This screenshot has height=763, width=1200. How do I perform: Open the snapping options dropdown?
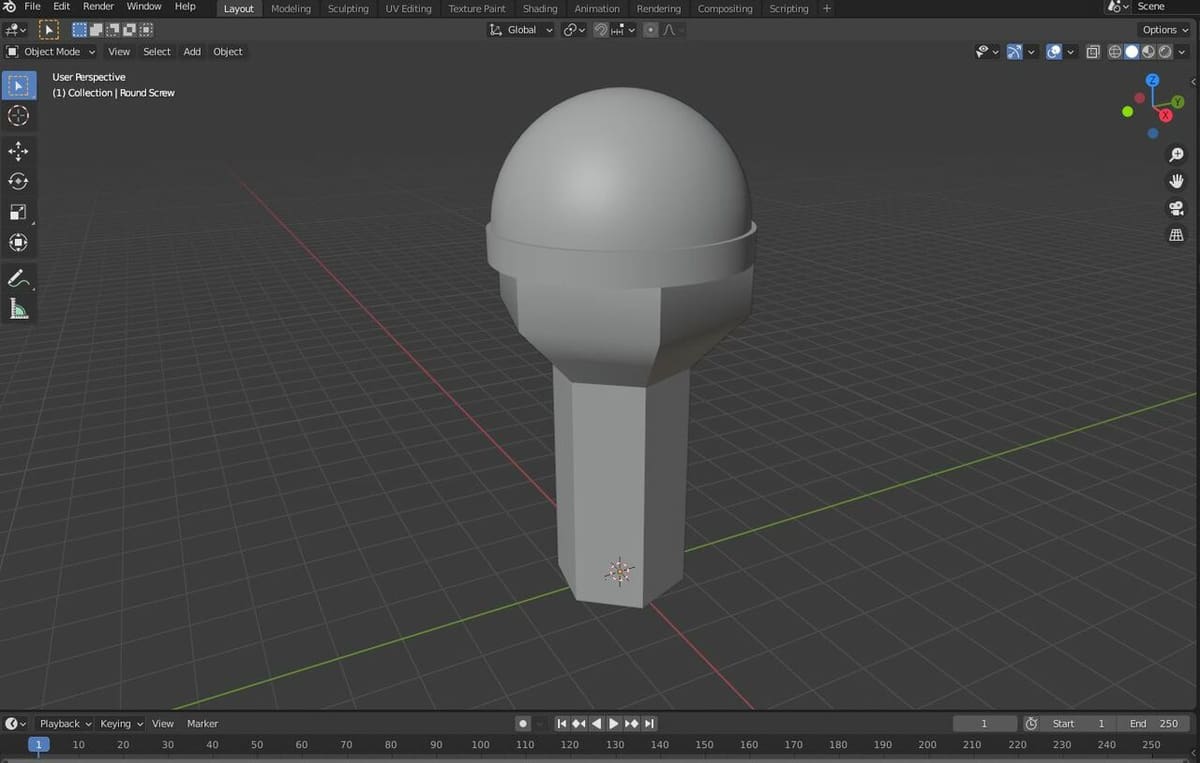click(x=631, y=30)
